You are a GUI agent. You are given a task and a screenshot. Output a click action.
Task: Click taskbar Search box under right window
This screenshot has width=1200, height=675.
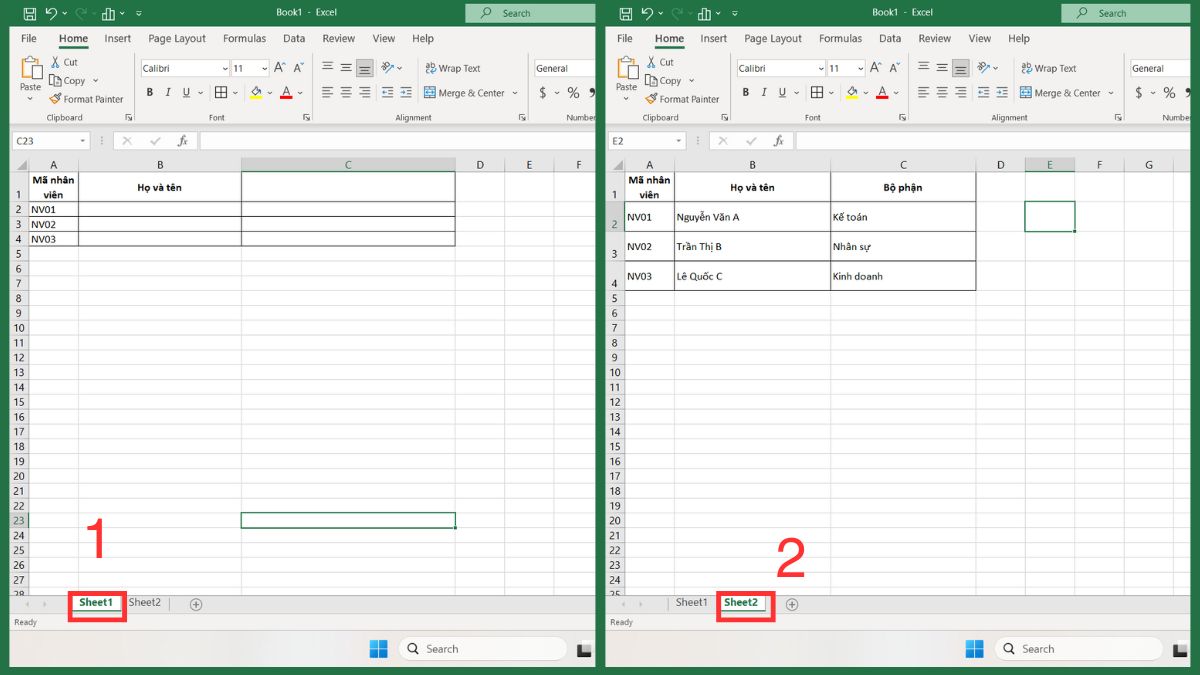pyautogui.click(x=1078, y=649)
